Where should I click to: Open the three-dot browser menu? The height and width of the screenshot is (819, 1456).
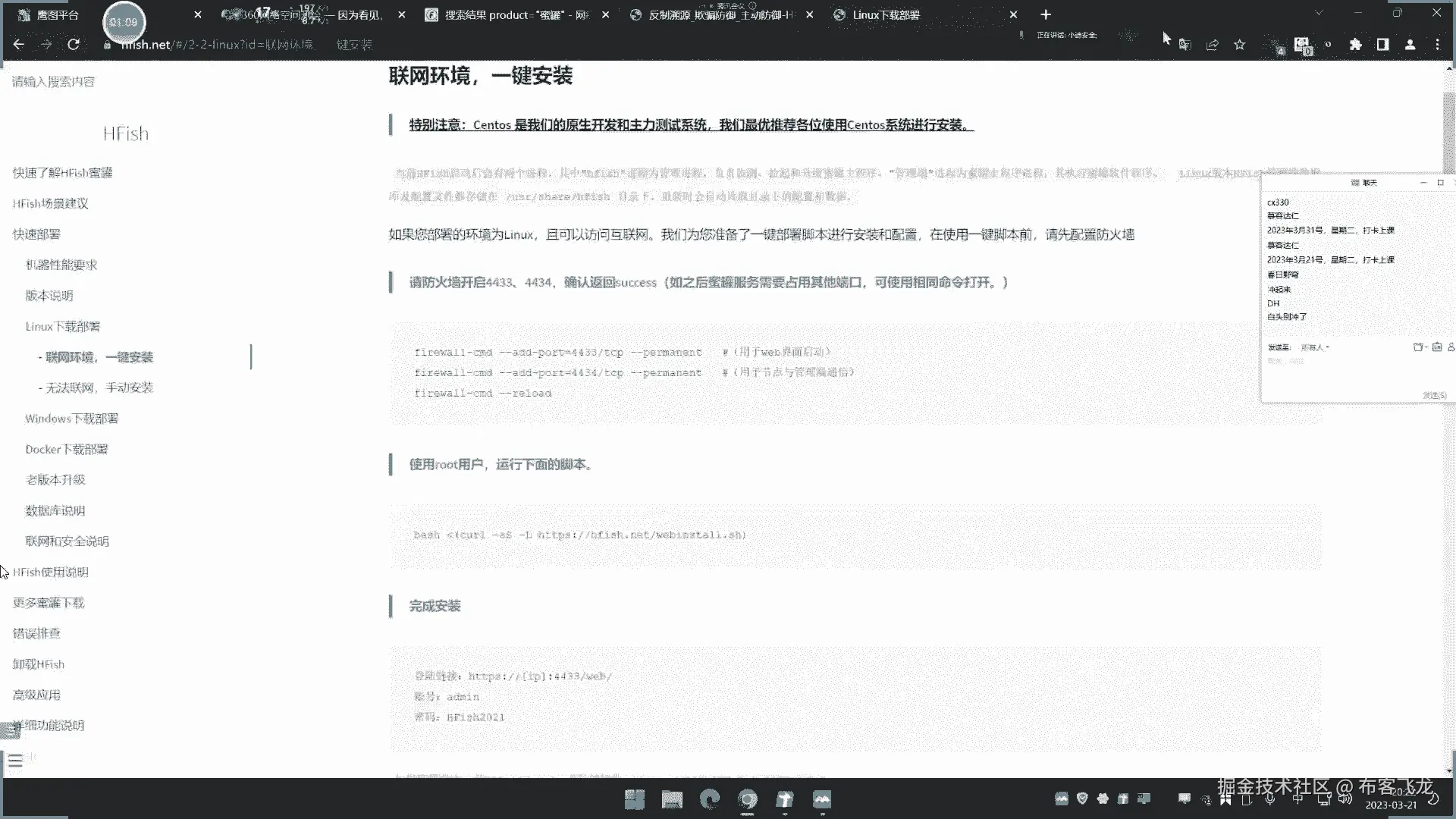[x=1437, y=45]
